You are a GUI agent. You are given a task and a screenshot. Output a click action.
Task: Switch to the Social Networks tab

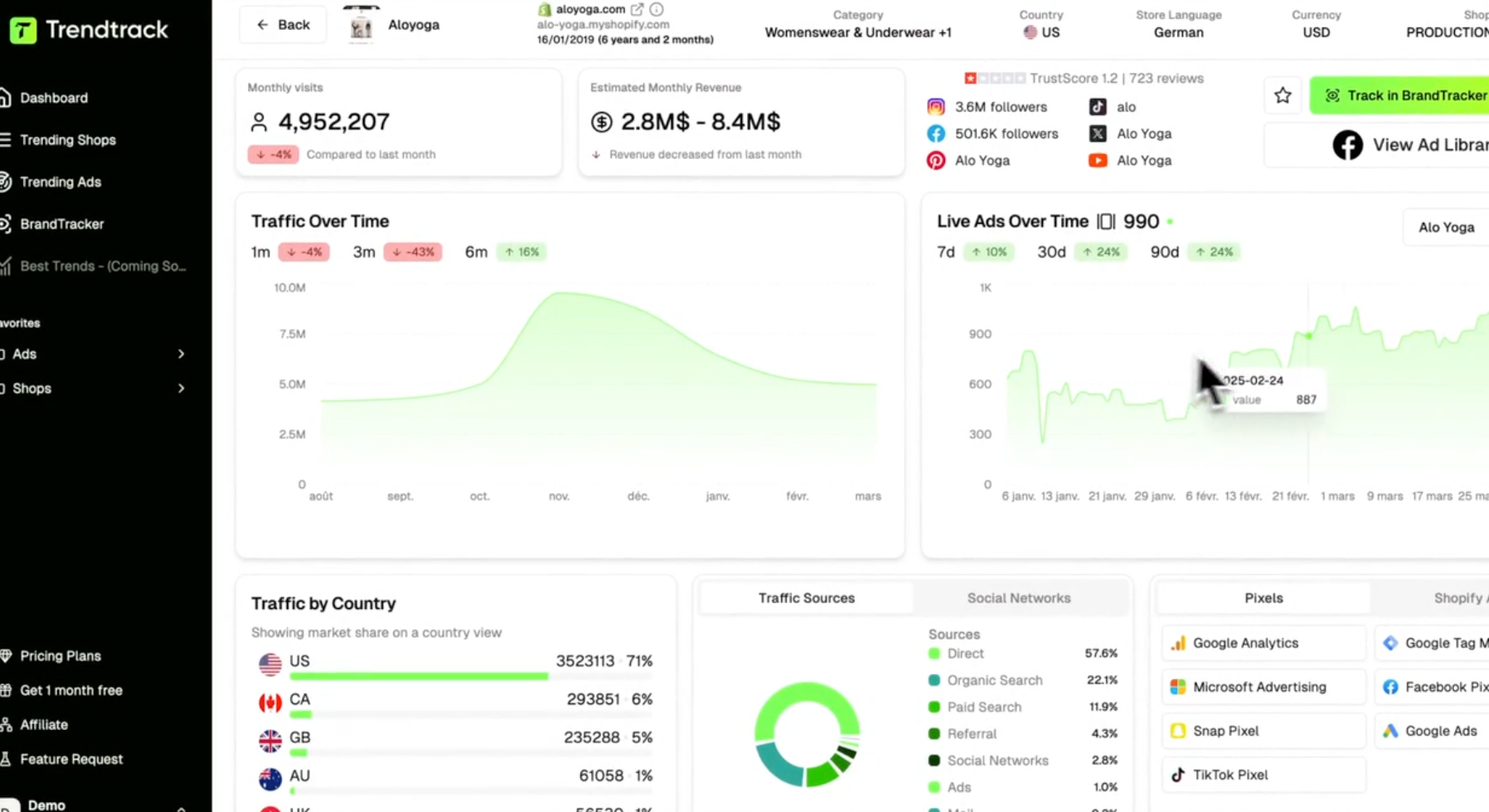[1019, 598]
